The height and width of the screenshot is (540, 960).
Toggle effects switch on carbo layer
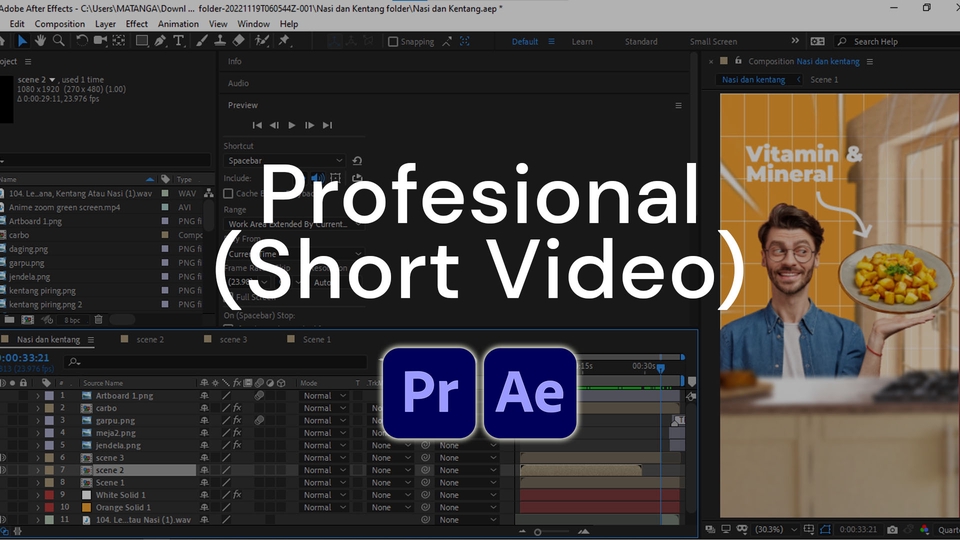pos(237,408)
